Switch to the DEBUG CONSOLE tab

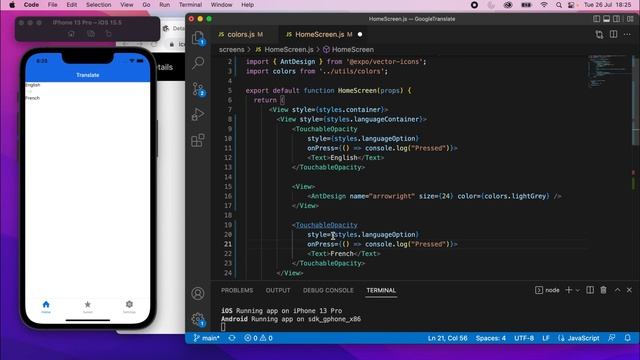click(x=328, y=290)
